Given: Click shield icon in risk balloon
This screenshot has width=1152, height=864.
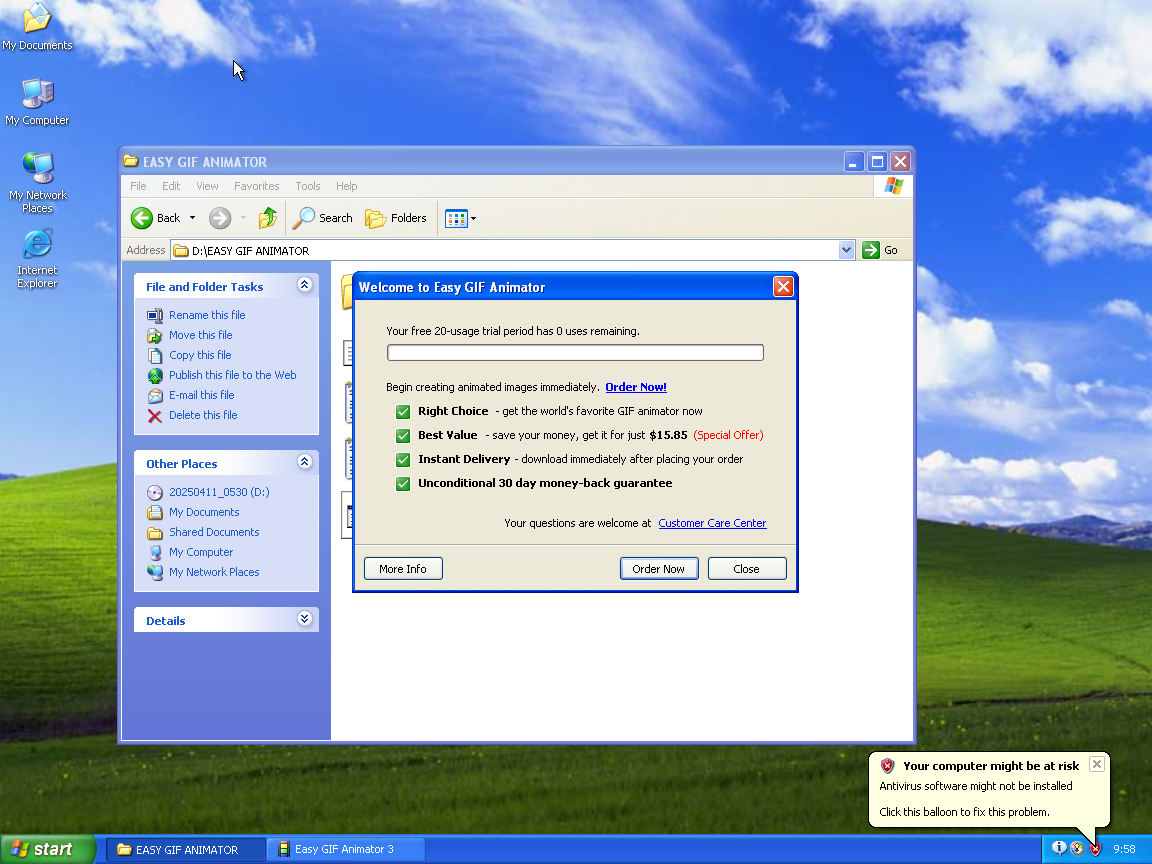Looking at the screenshot, I should coord(888,766).
